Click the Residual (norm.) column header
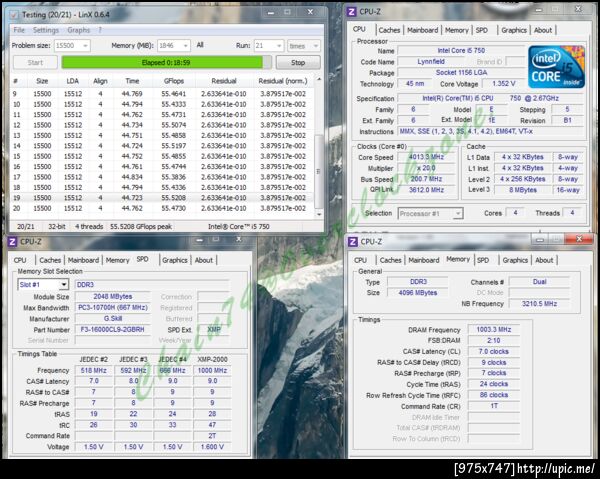This screenshot has width=600, height=479. (283, 81)
